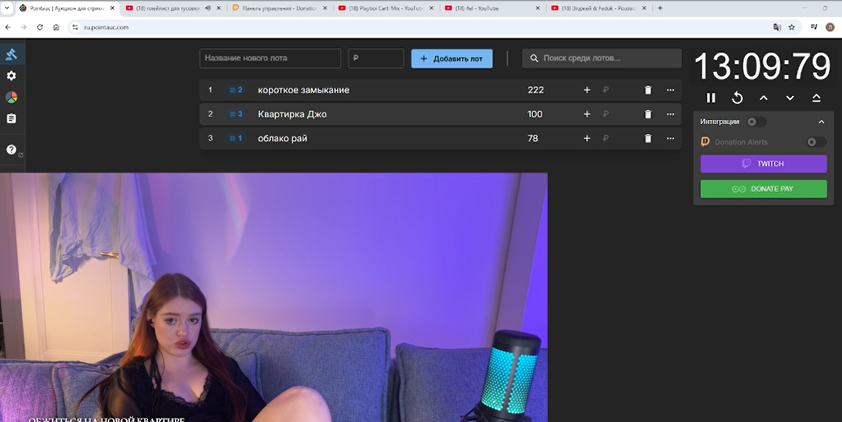This screenshot has height=422, width=842.
Task: Click the amount 222
Action: (535, 90)
